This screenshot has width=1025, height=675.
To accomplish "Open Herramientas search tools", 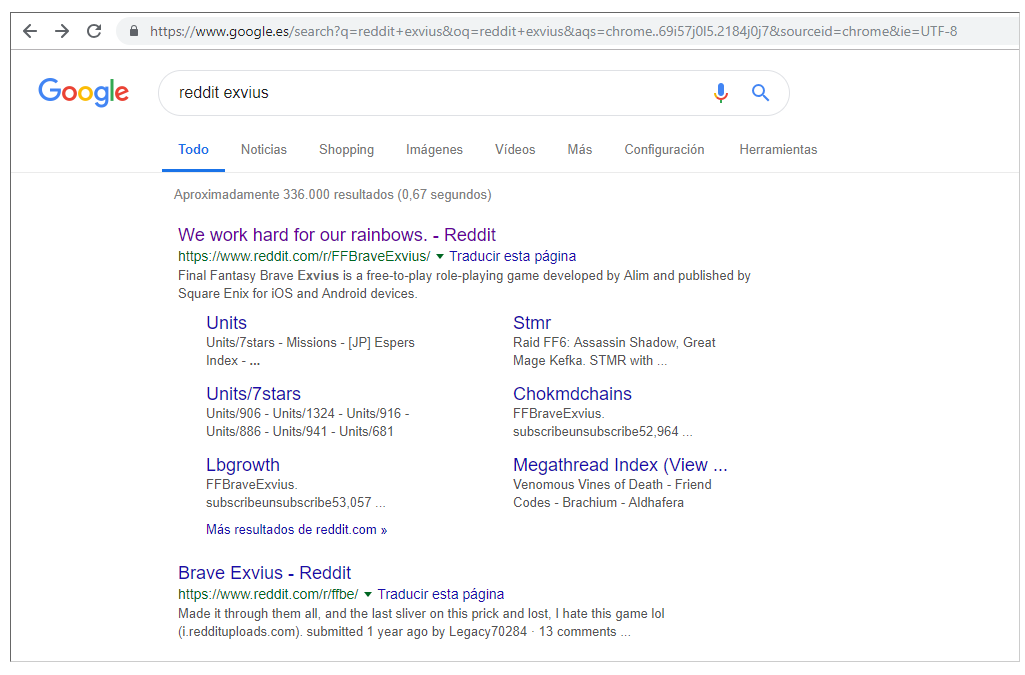I will click(x=778, y=150).
